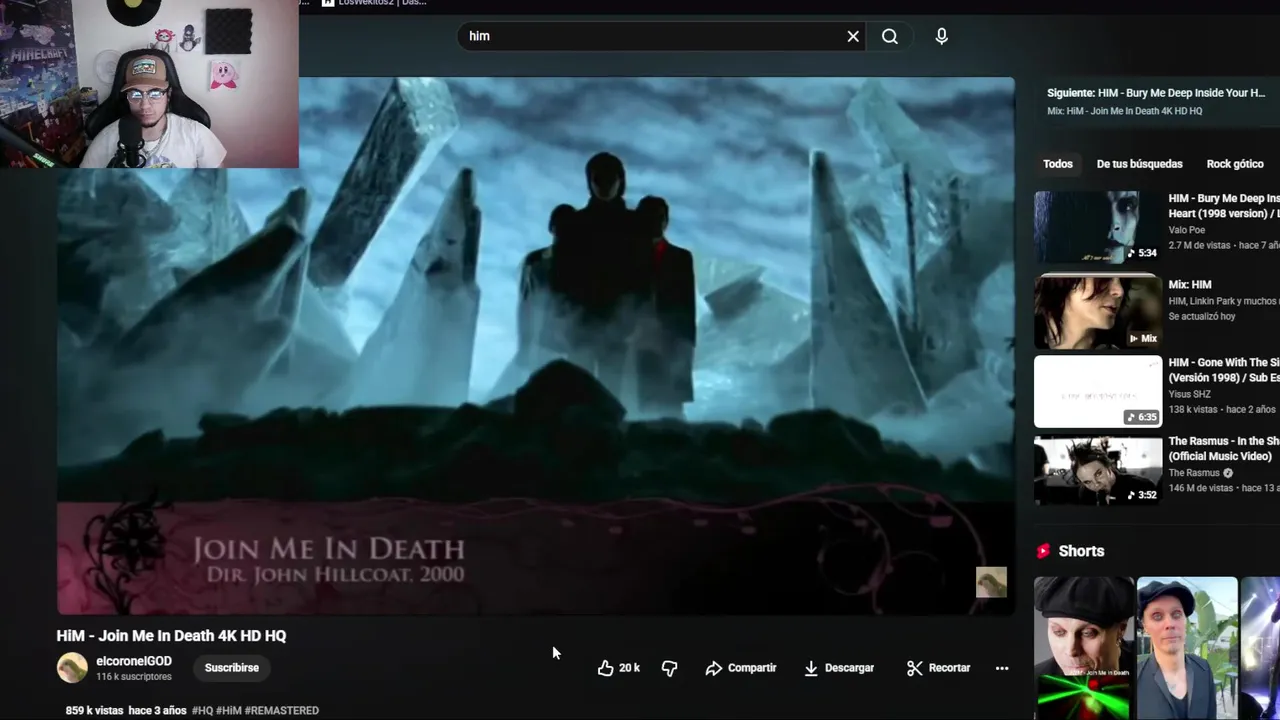Open the first Shorts video thumbnail
The image size is (1280, 720).
(1084, 648)
